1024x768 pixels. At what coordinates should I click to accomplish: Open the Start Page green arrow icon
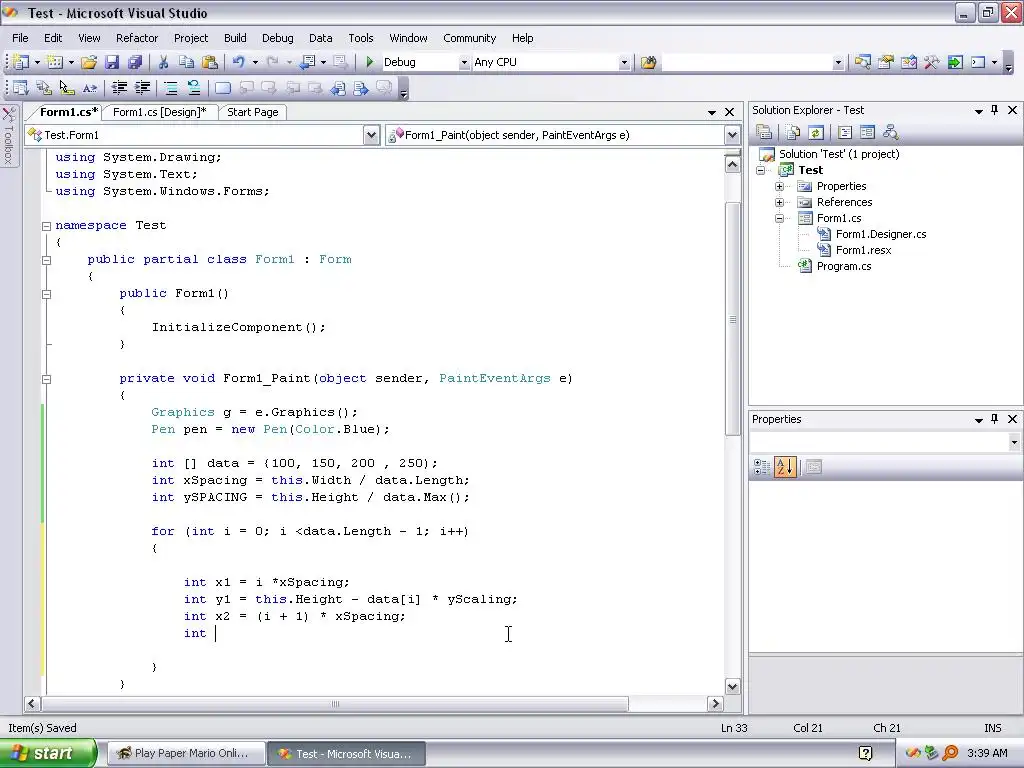tap(955, 62)
